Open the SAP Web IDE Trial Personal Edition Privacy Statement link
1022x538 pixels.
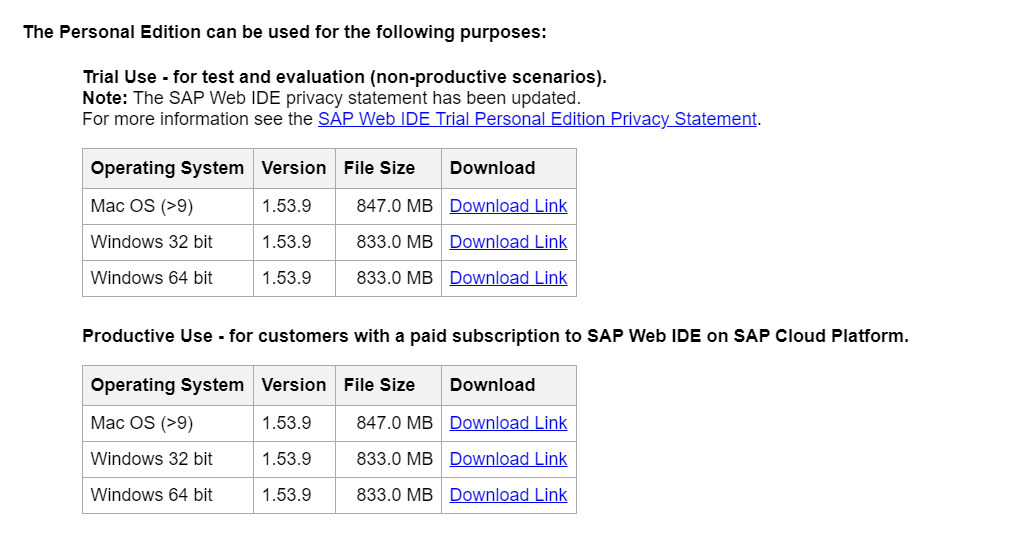tap(537, 119)
